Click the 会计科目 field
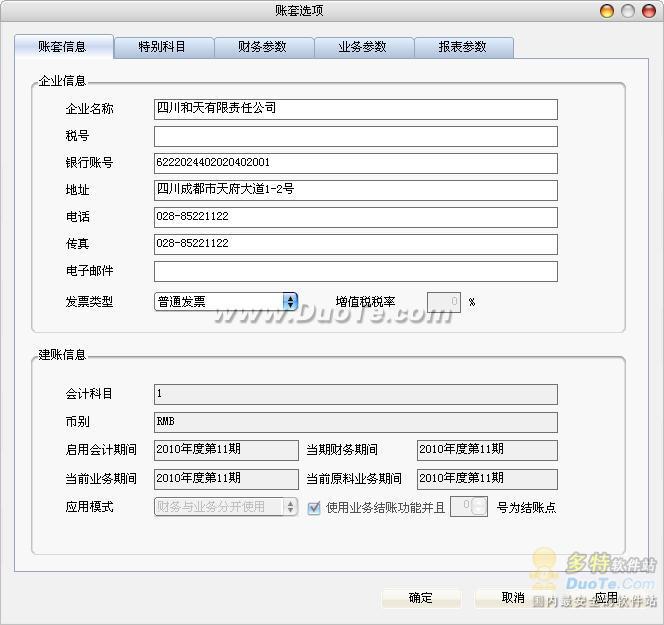Screen dimensions: 664x625 [356, 394]
